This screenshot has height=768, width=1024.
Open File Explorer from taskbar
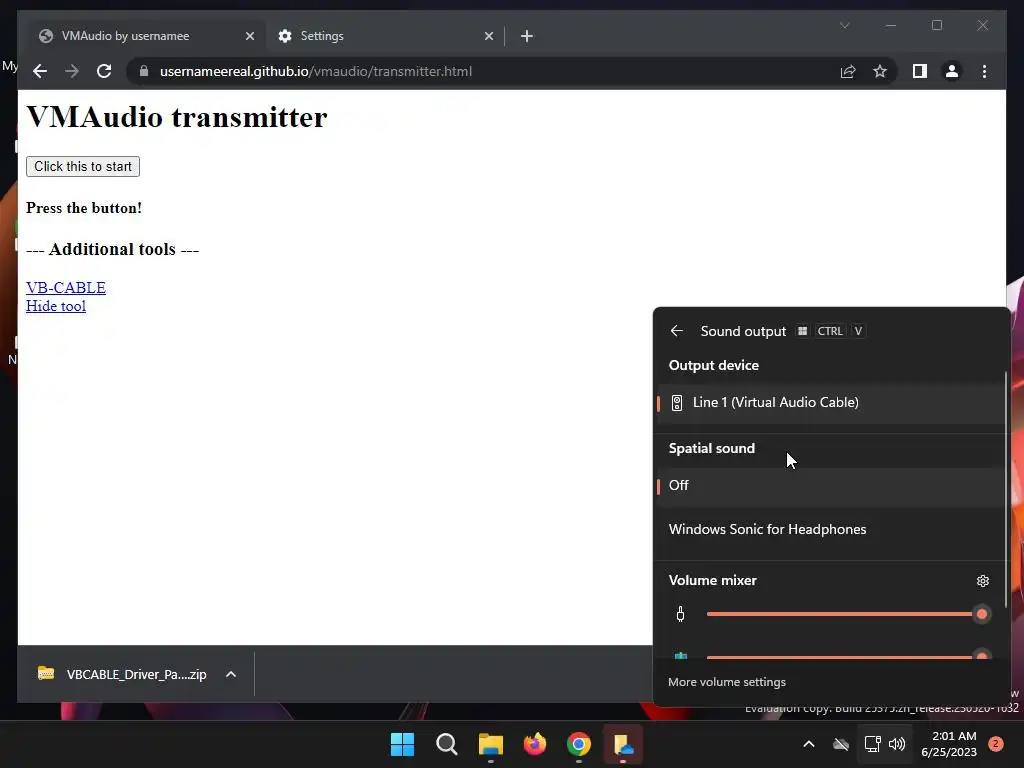[x=490, y=744]
